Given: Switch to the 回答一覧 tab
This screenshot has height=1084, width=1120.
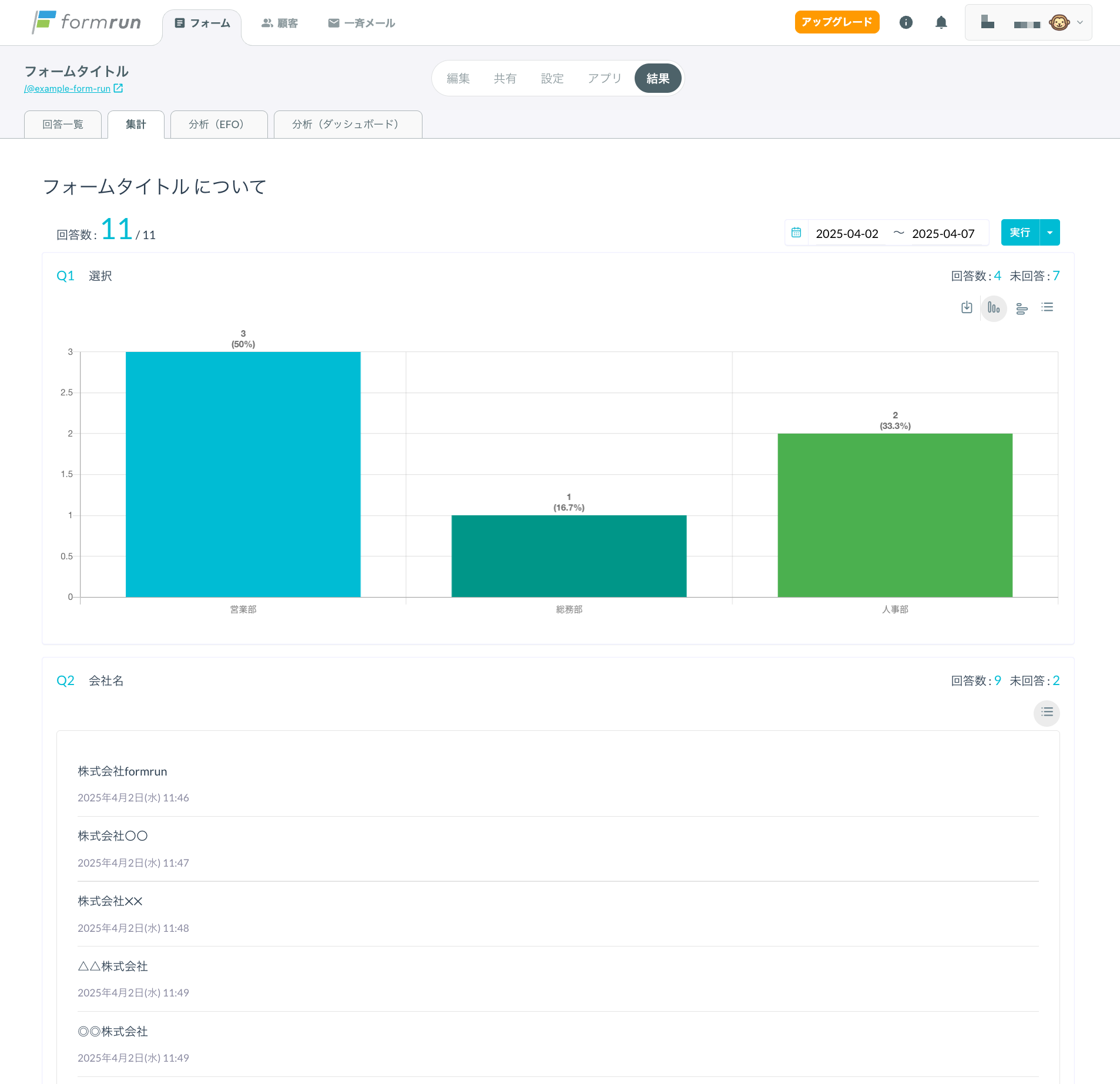Looking at the screenshot, I should pyautogui.click(x=63, y=125).
